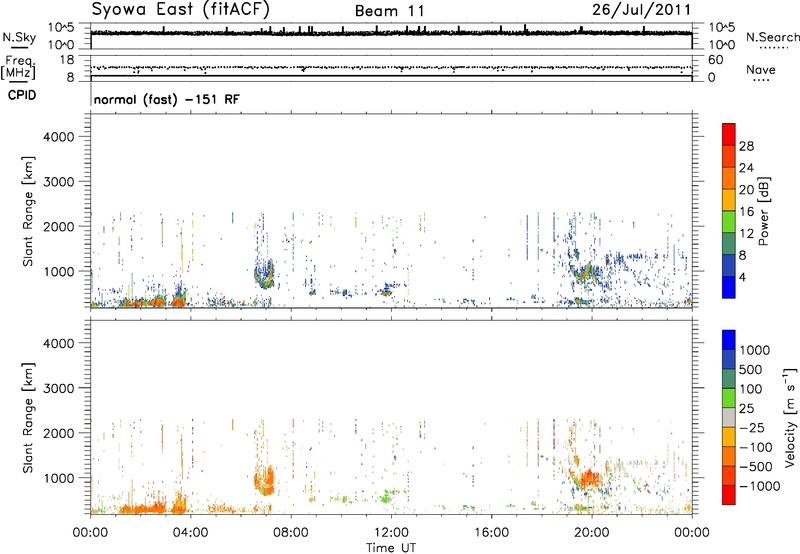Click the "N.Search" legend label
This screenshot has width=800, height=554.
772,37
